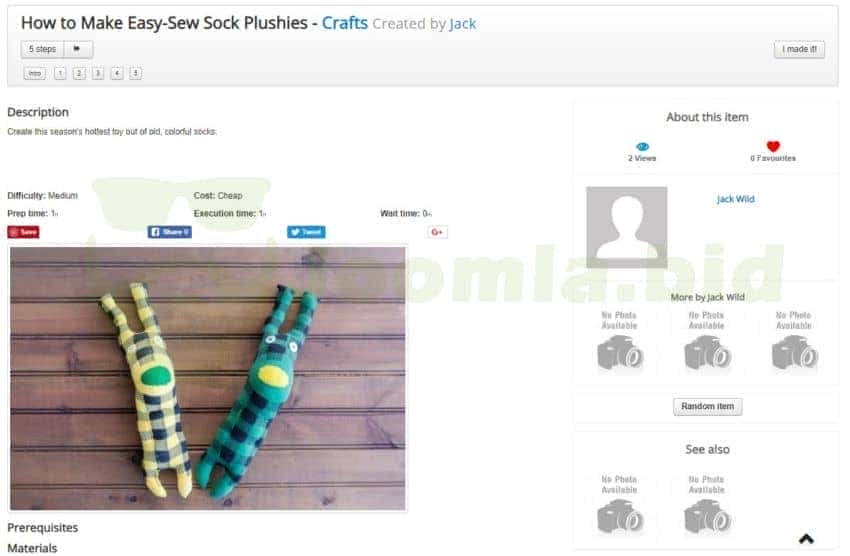Open the Crafts category link
Screen dimensions: 850x556
[345, 23]
